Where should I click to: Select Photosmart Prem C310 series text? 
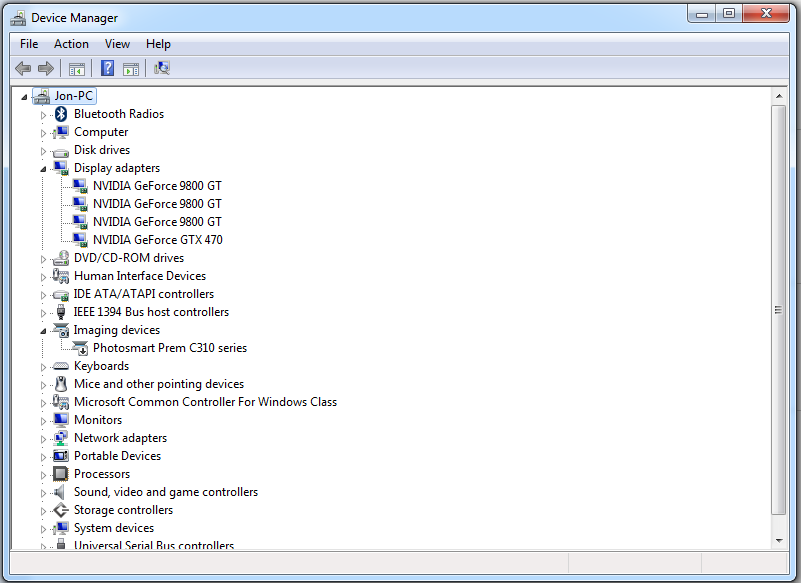pos(170,348)
